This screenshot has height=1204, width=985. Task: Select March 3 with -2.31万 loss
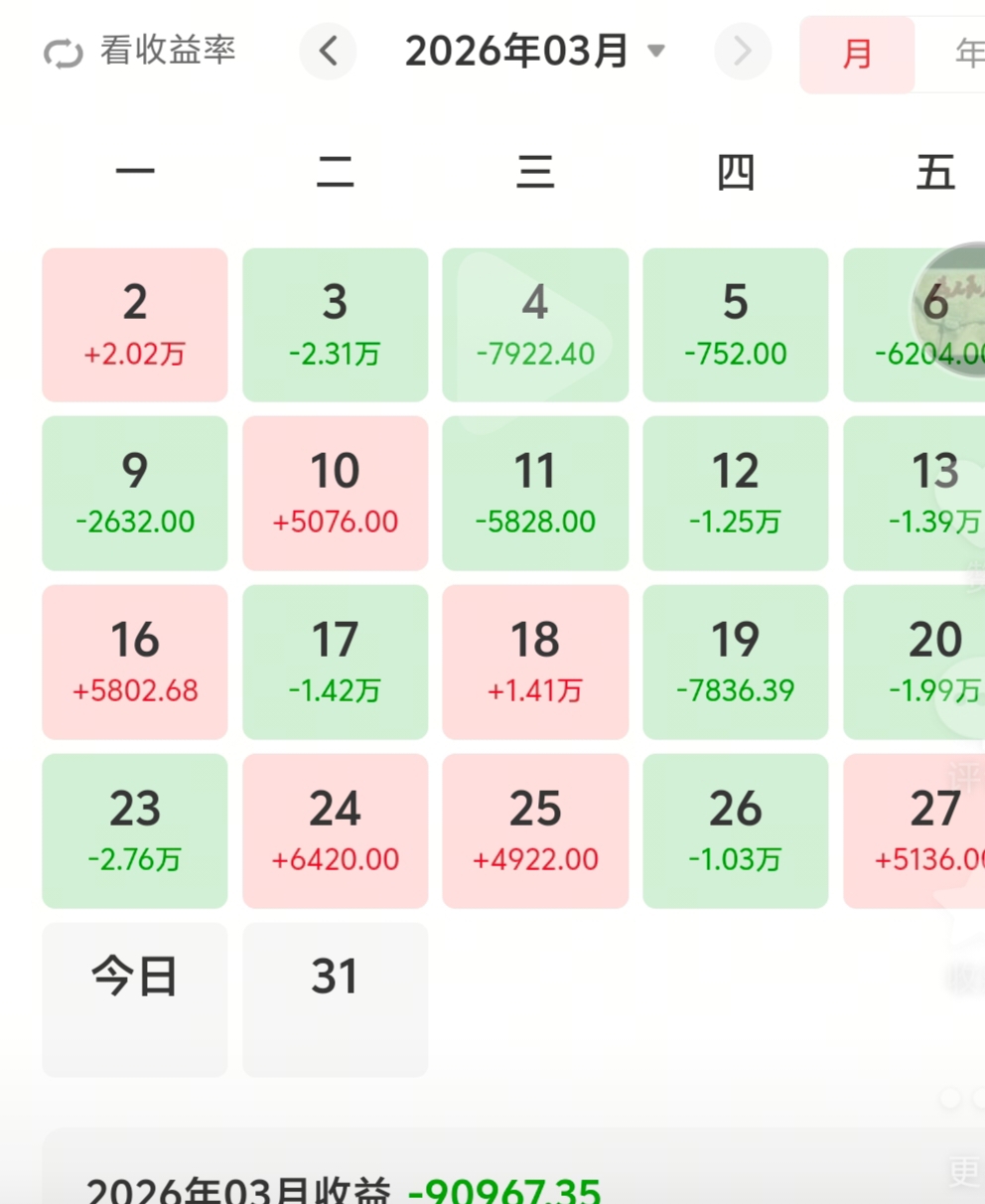335,325
